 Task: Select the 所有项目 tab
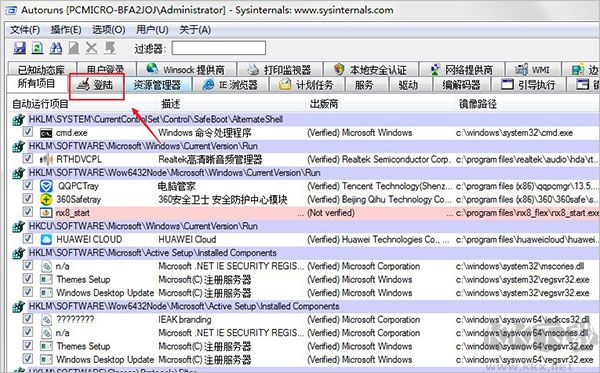37,84
